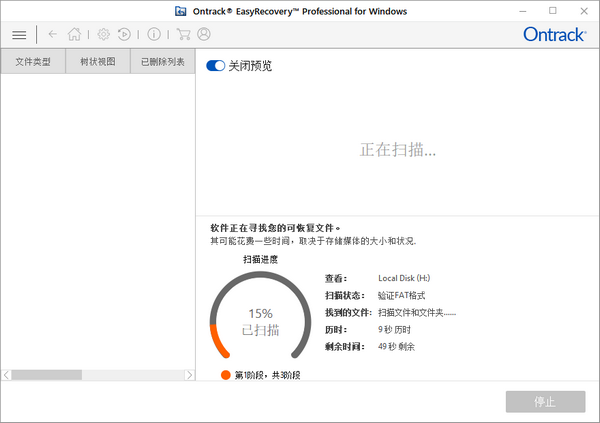Click the '扫描进度' heading
This screenshot has width=600, height=423.
point(260,260)
